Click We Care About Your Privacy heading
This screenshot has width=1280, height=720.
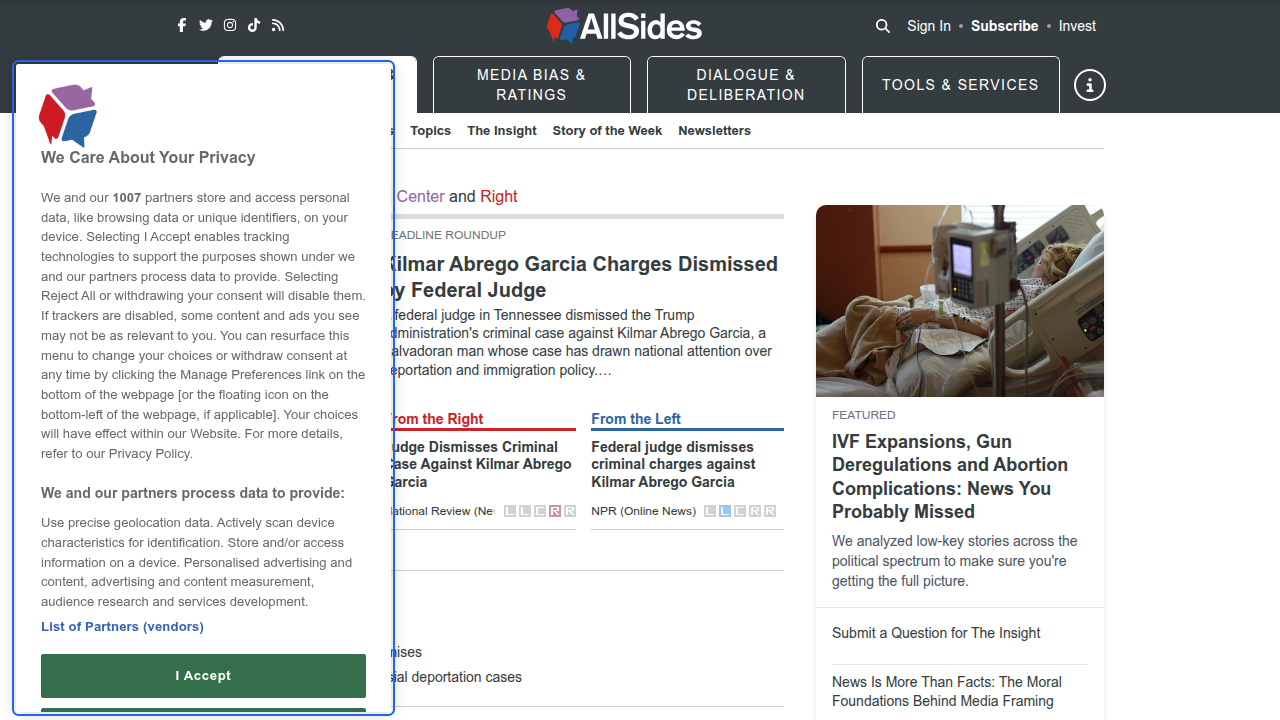tap(148, 157)
